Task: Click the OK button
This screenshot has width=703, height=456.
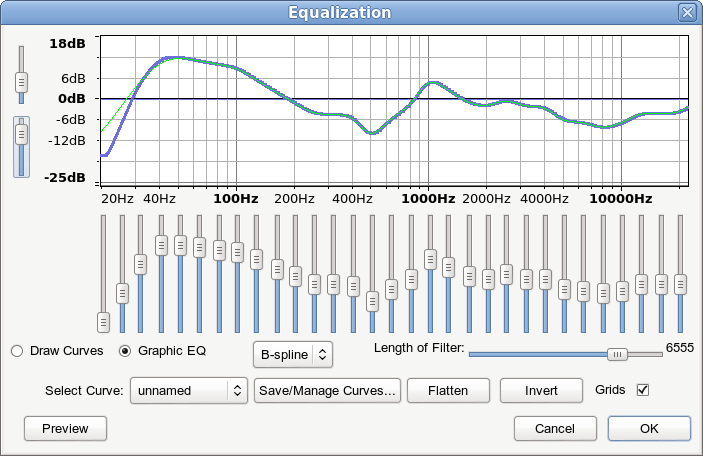Action: [649, 429]
